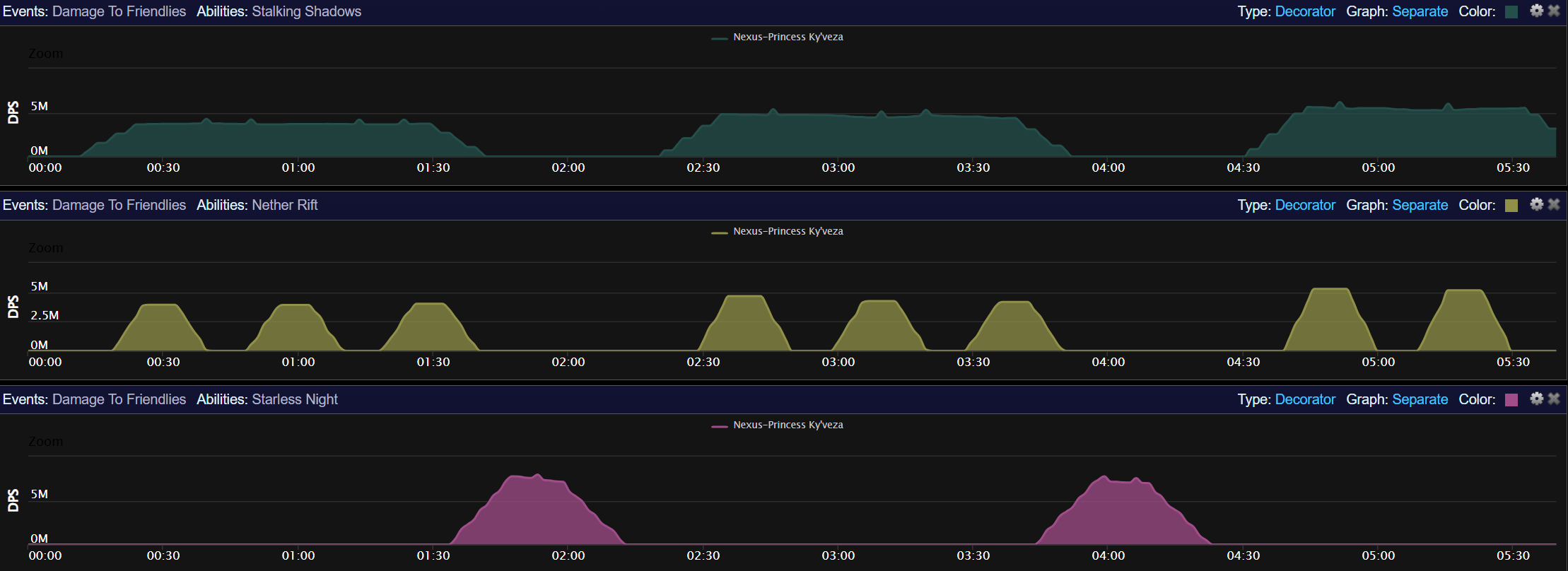This screenshot has height=571, width=1568.
Task: Click the Zoom label in Nether Rift chart
Action: click(46, 248)
